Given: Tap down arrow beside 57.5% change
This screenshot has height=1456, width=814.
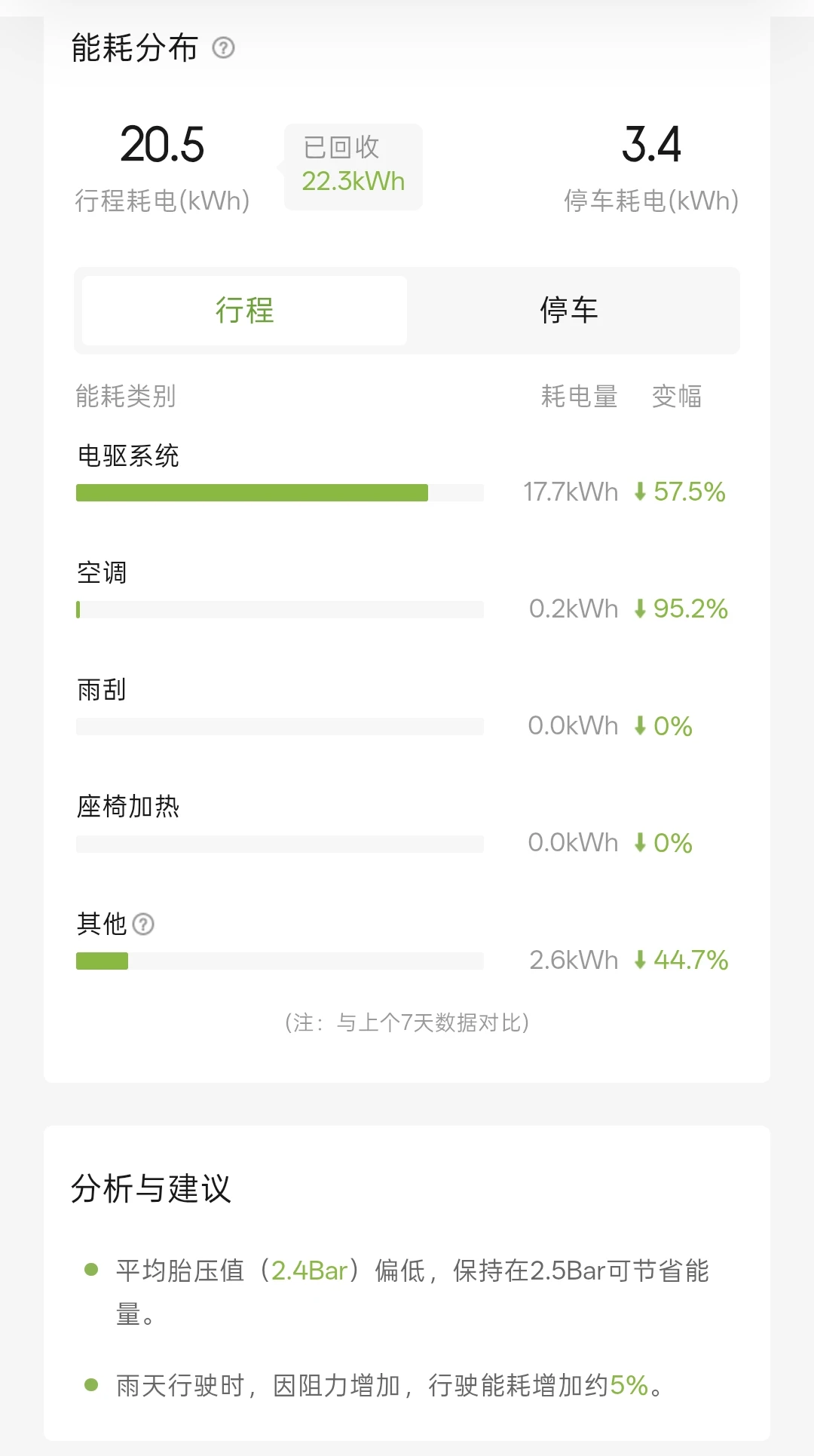Looking at the screenshot, I should tap(640, 492).
